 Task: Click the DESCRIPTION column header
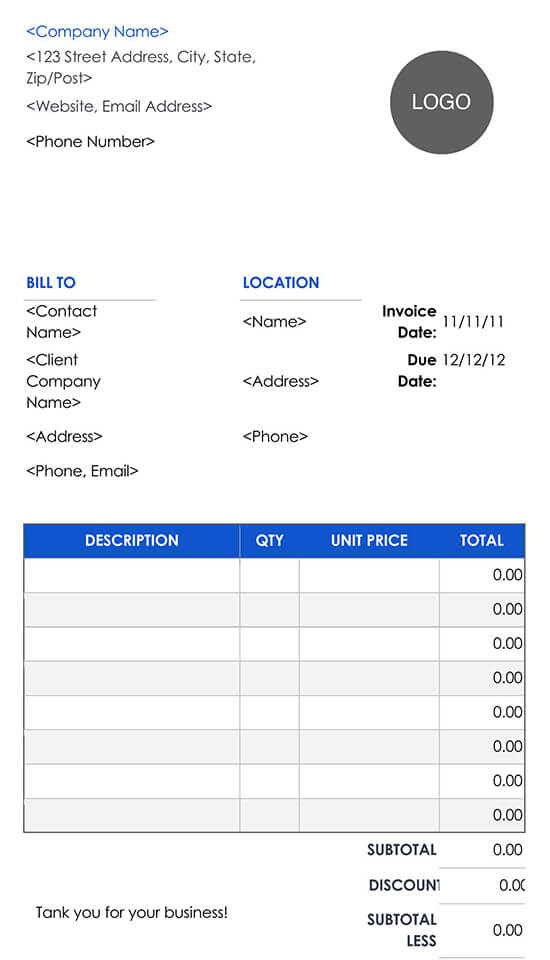pos(132,541)
